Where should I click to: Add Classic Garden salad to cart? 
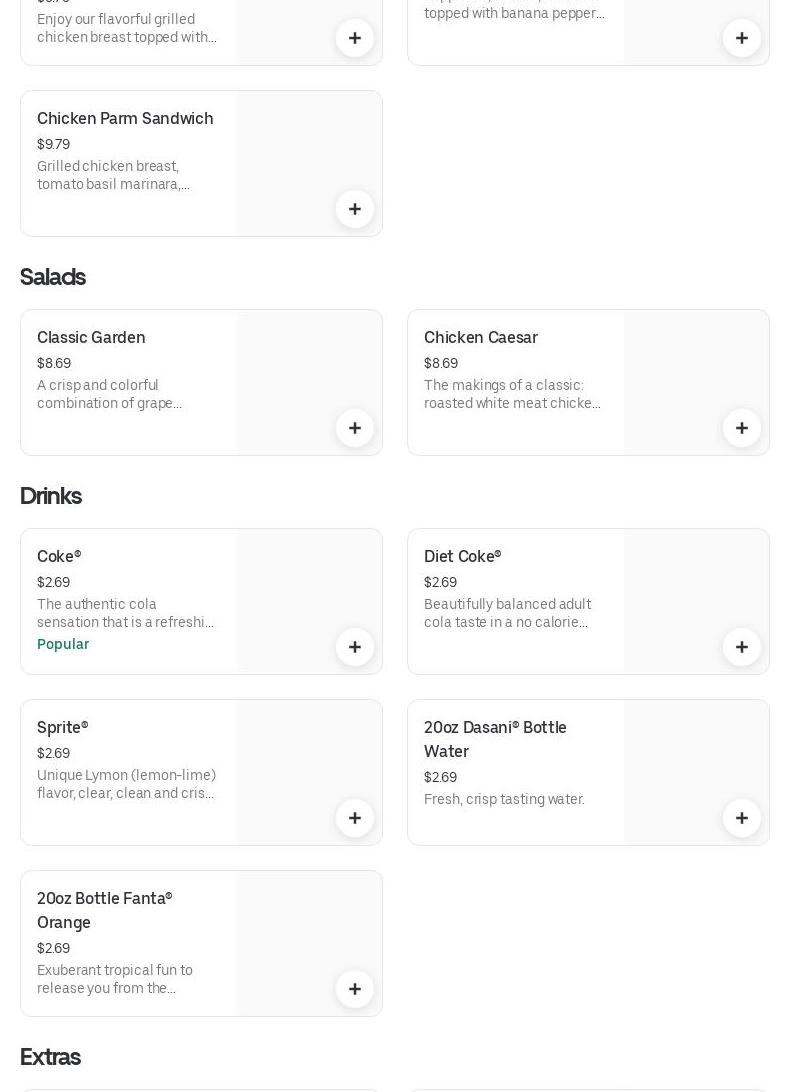tap(355, 428)
